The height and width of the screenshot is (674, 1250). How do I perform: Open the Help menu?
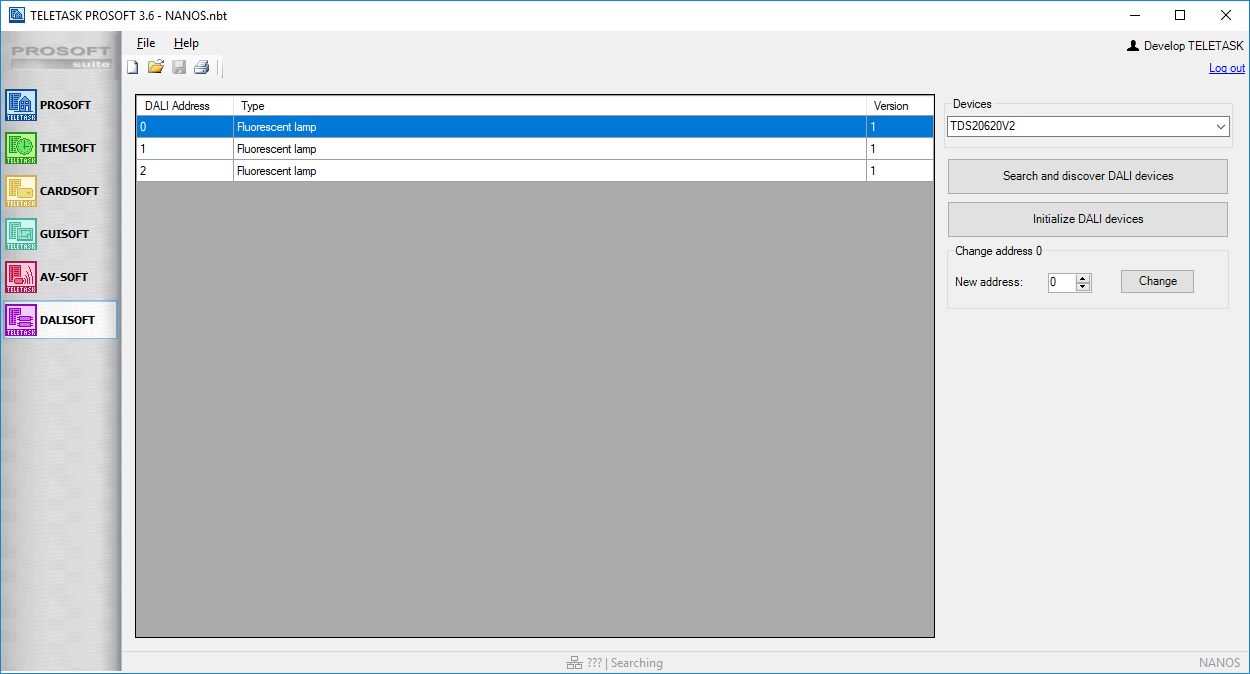pyautogui.click(x=186, y=43)
